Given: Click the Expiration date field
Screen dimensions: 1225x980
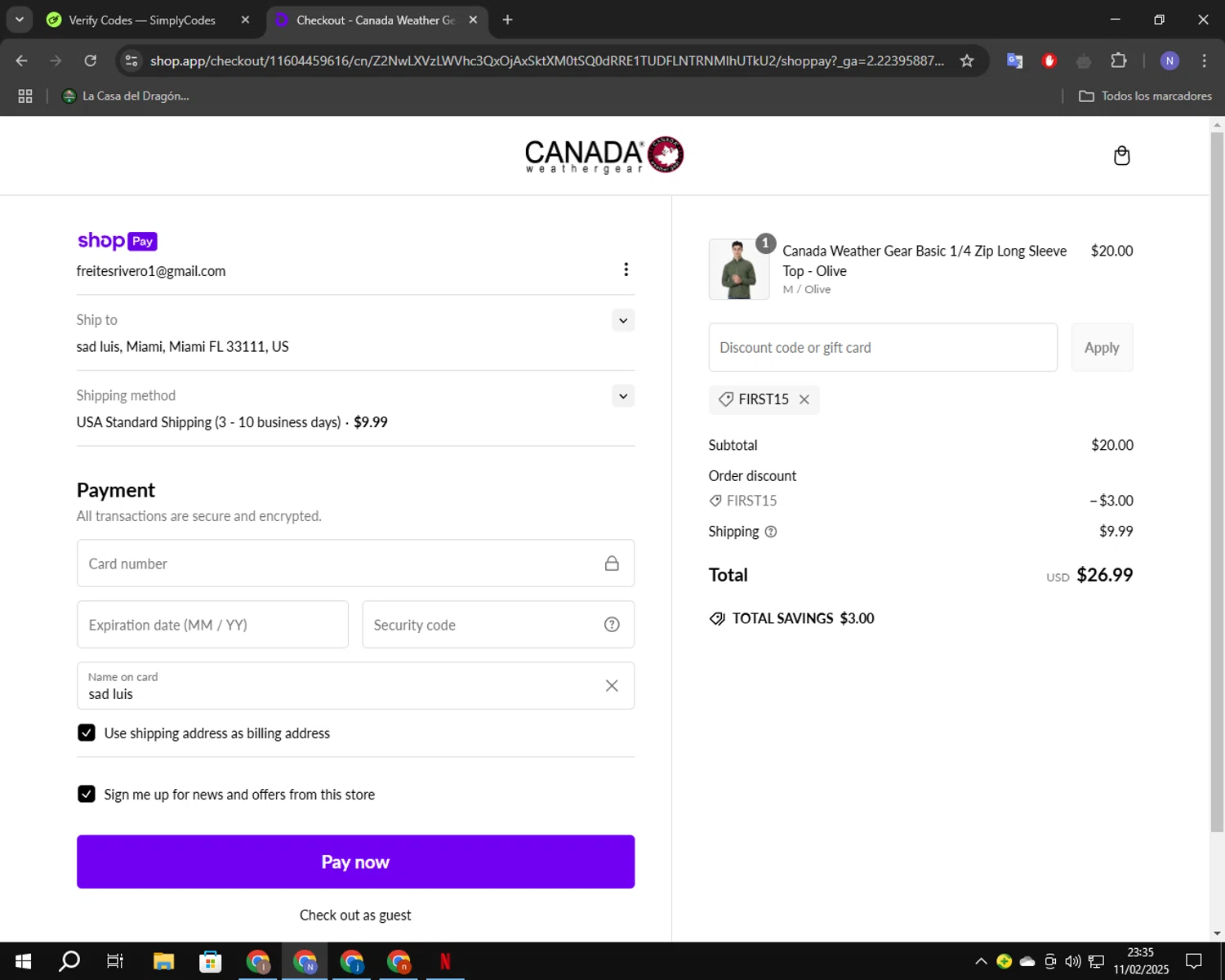Looking at the screenshot, I should 212,625.
